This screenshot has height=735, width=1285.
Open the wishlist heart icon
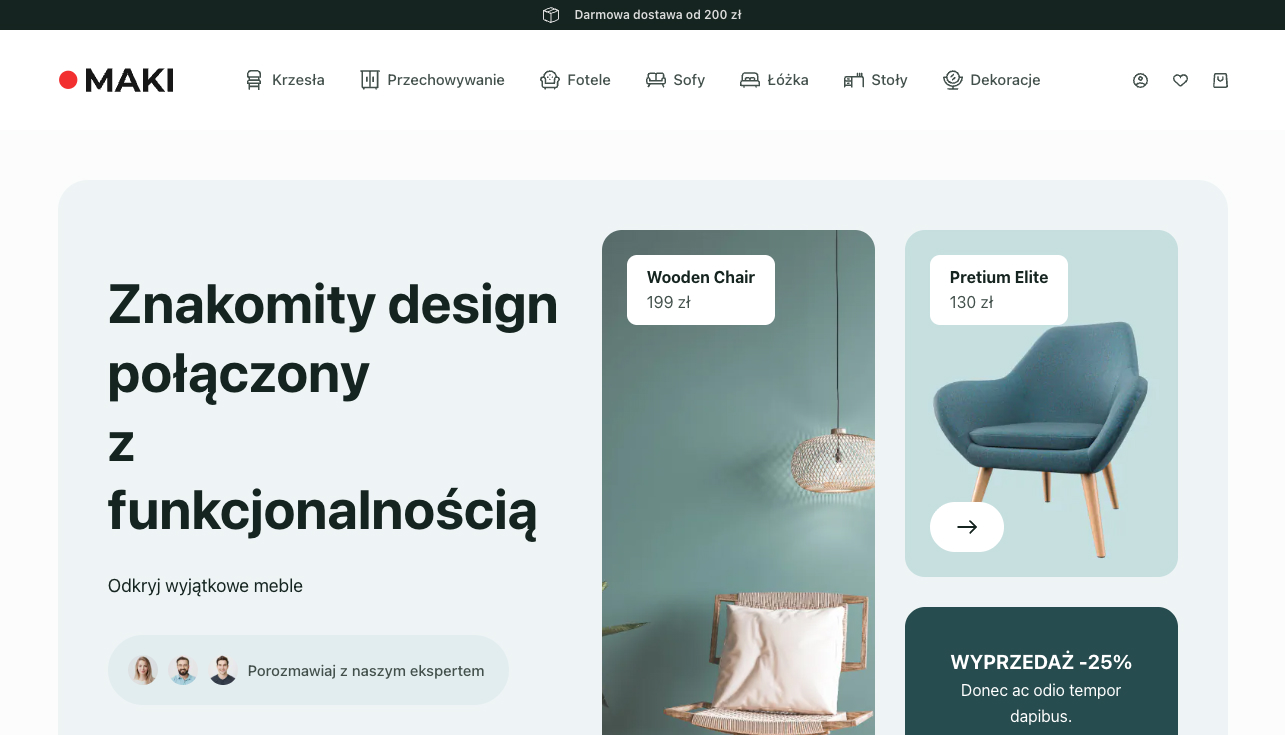1180,80
